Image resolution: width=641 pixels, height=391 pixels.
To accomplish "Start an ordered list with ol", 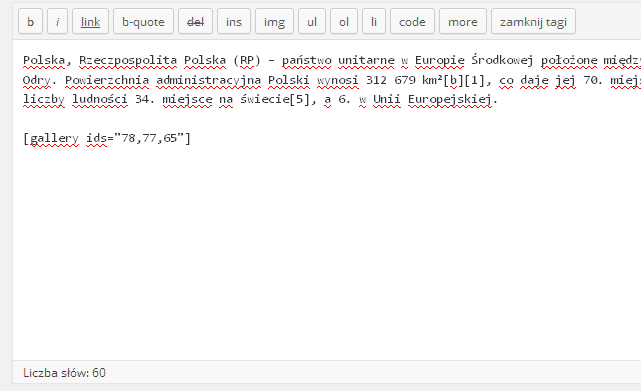I will tap(344, 21).
